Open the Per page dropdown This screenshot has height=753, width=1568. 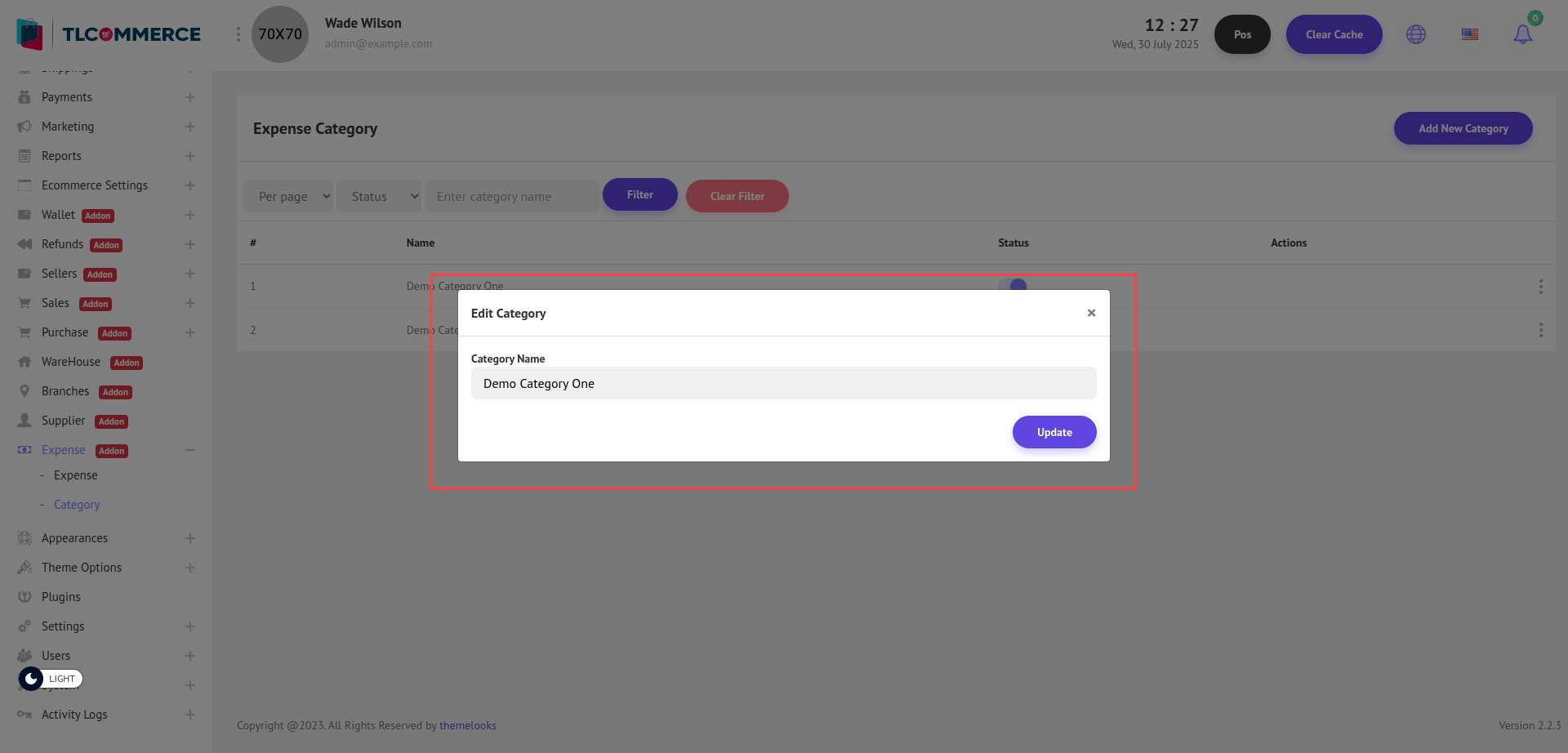[288, 196]
